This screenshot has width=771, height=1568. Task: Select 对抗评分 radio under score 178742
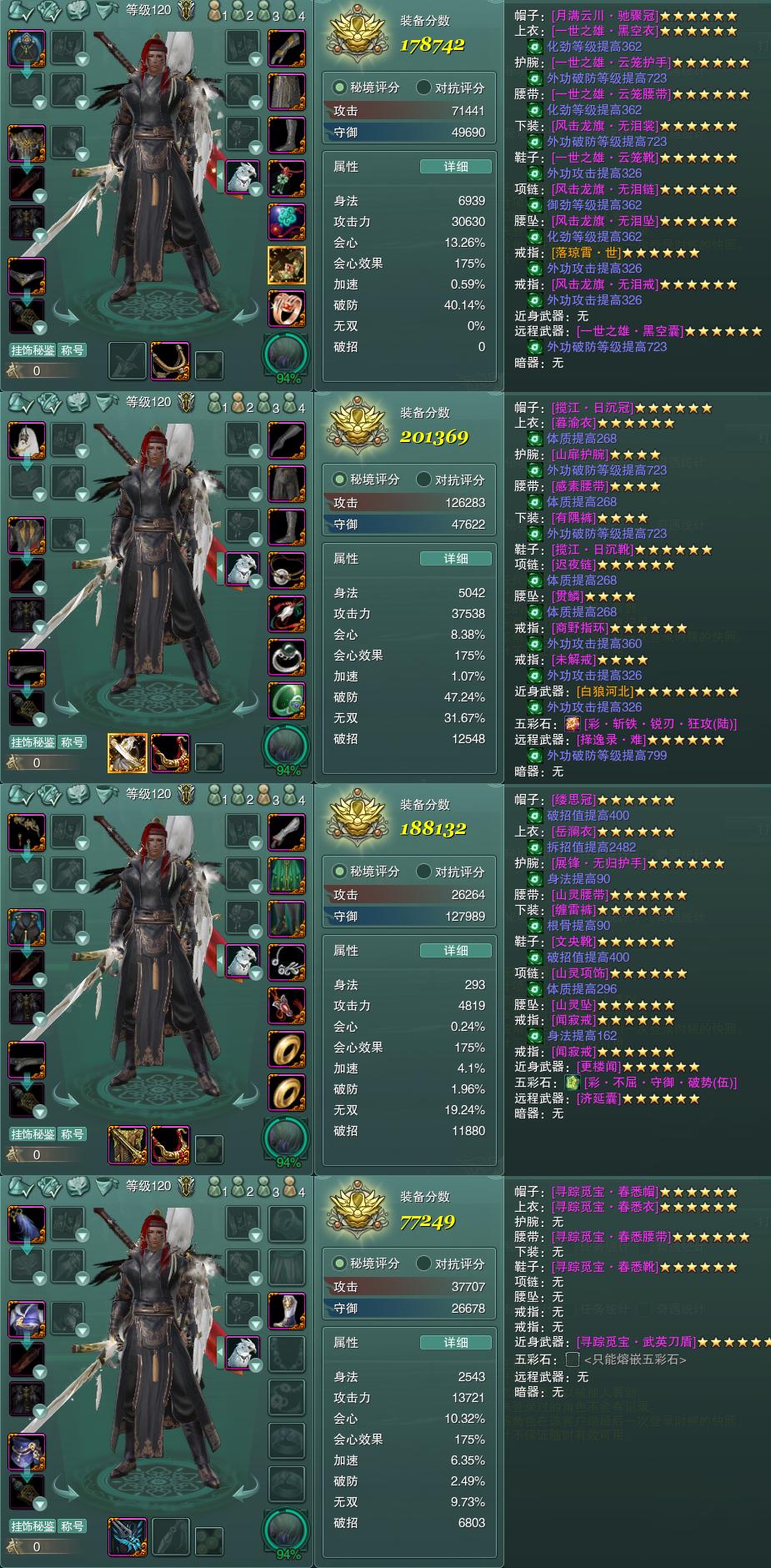click(x=424, y=88)
